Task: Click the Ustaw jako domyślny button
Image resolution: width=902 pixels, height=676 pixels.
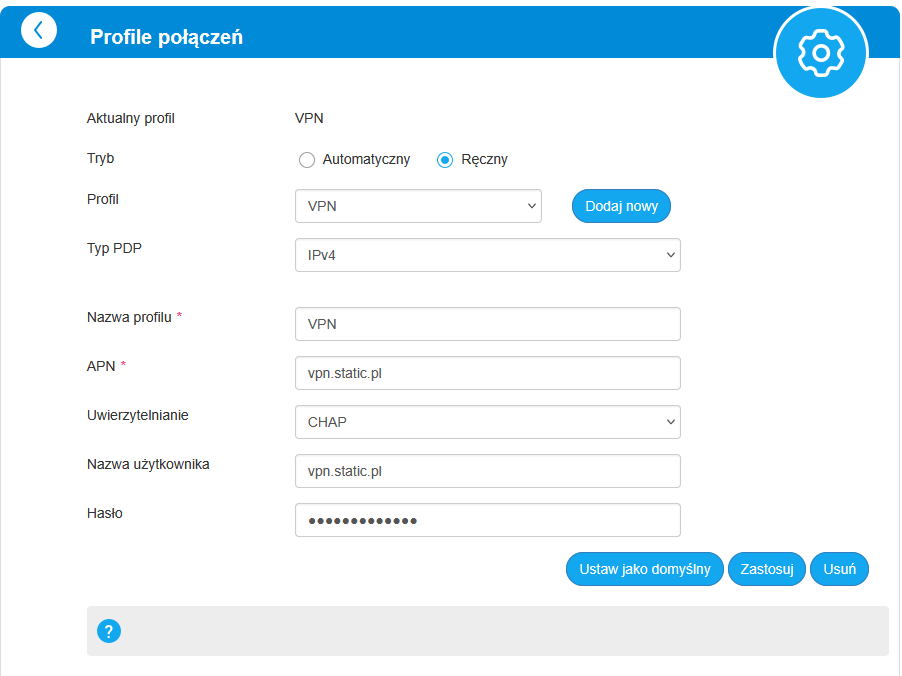Action: point(645,569)
